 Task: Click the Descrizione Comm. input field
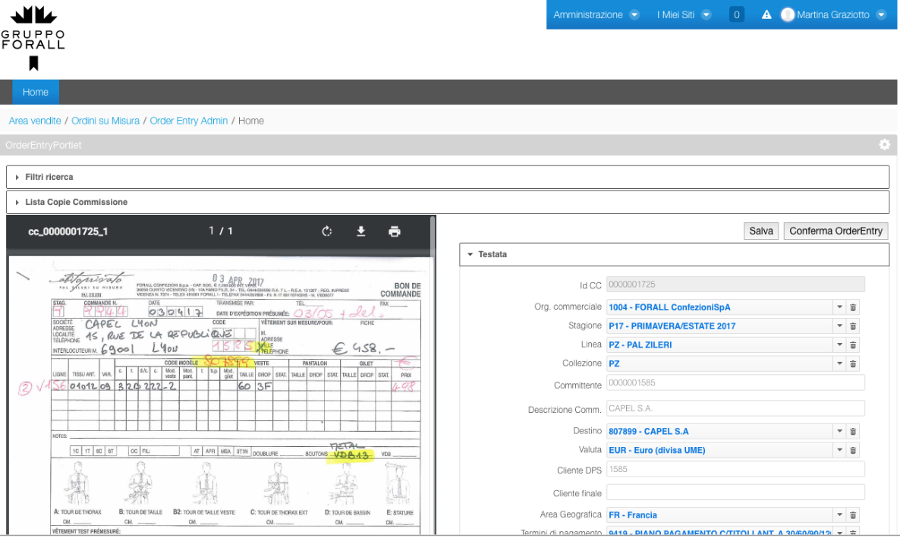[x=735, y=409]
